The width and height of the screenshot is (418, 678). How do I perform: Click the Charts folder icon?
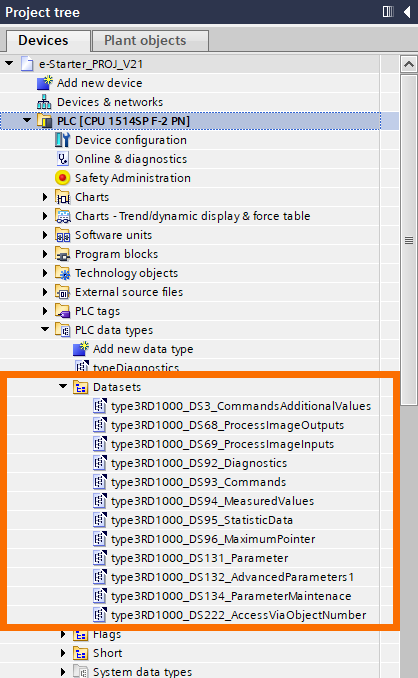[63, 197]
